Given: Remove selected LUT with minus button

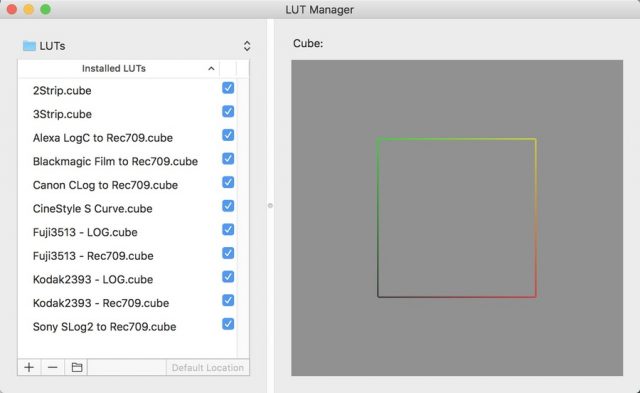Looking at the screenshot, I should 53,367.
